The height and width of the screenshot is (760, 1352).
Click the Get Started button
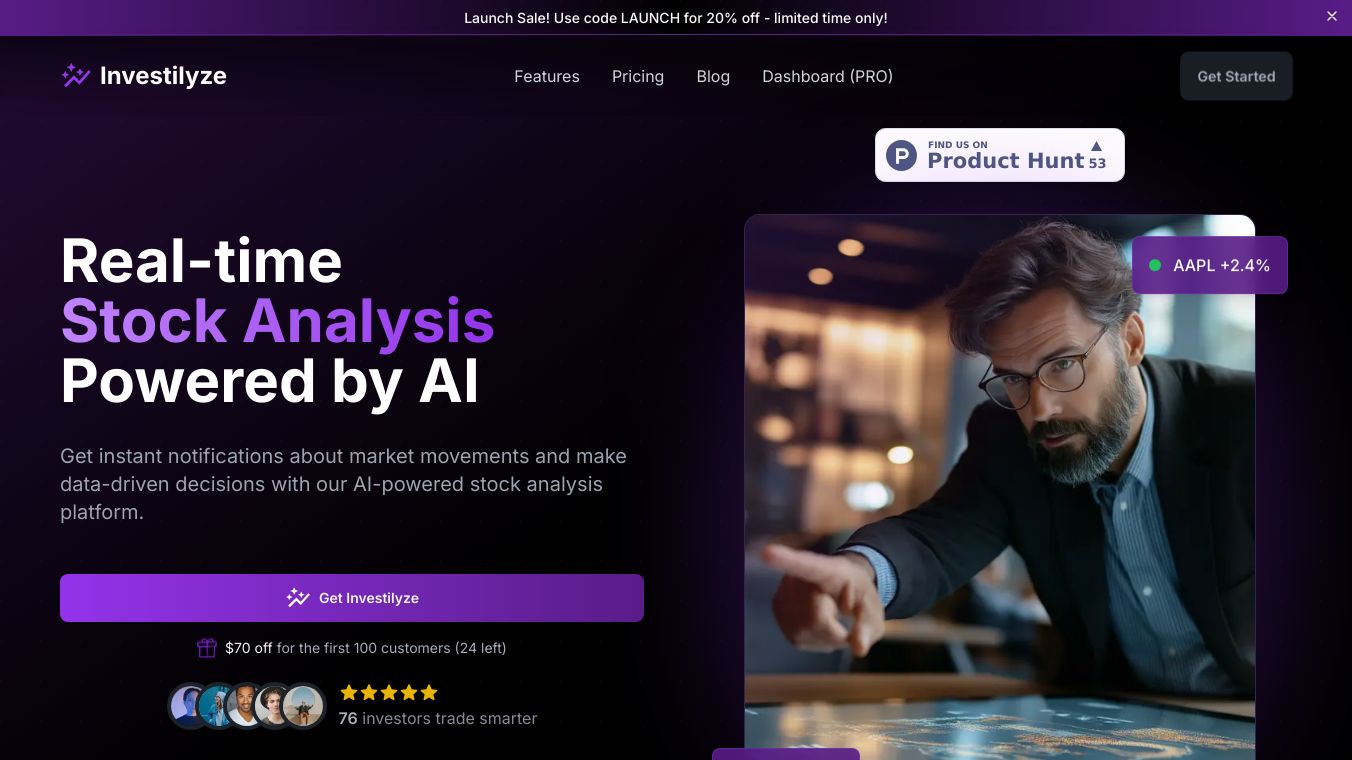pyautogui.click(x=1236, y=76)
